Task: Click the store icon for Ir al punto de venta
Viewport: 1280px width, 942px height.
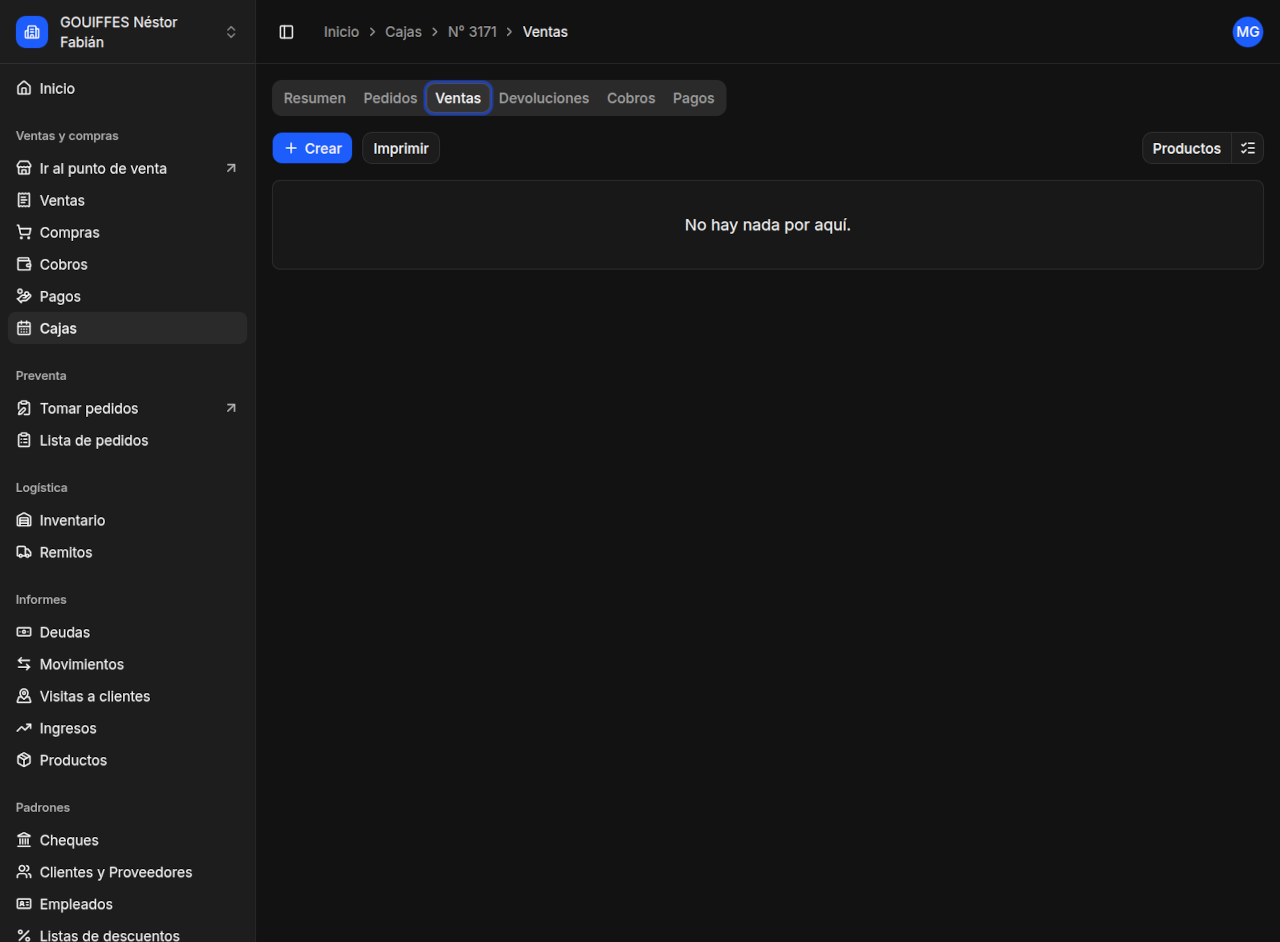Action: [24, 168]
